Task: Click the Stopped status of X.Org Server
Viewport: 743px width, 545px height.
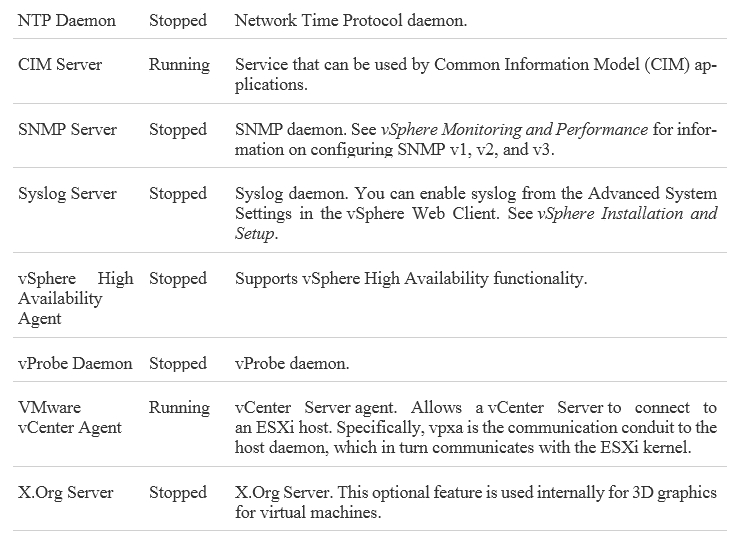Action: tap(178, 492)
